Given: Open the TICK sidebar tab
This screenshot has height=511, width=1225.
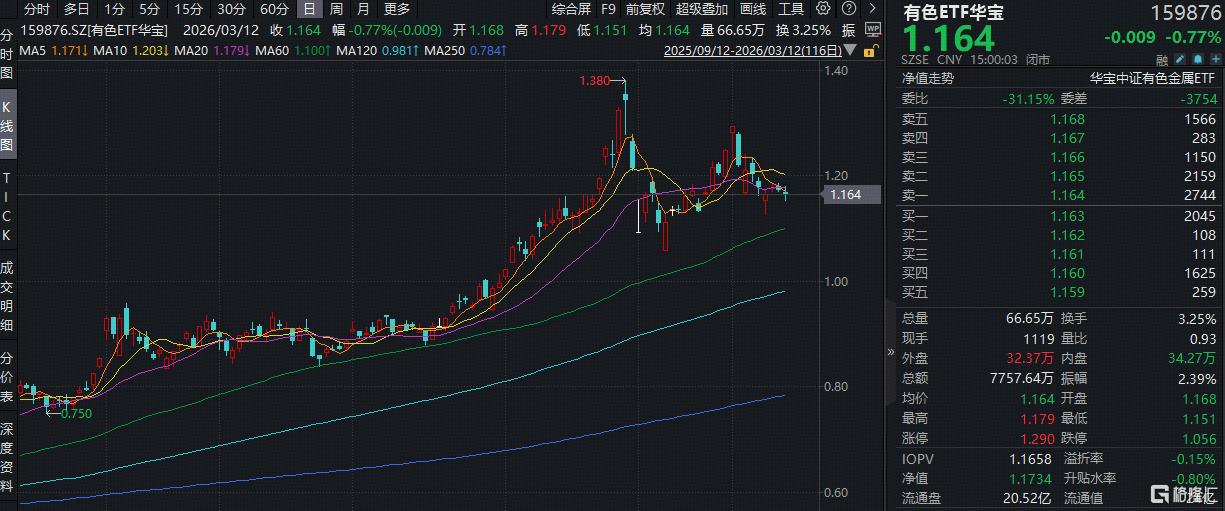Looking at the screenshot, I should click(7, 205).
